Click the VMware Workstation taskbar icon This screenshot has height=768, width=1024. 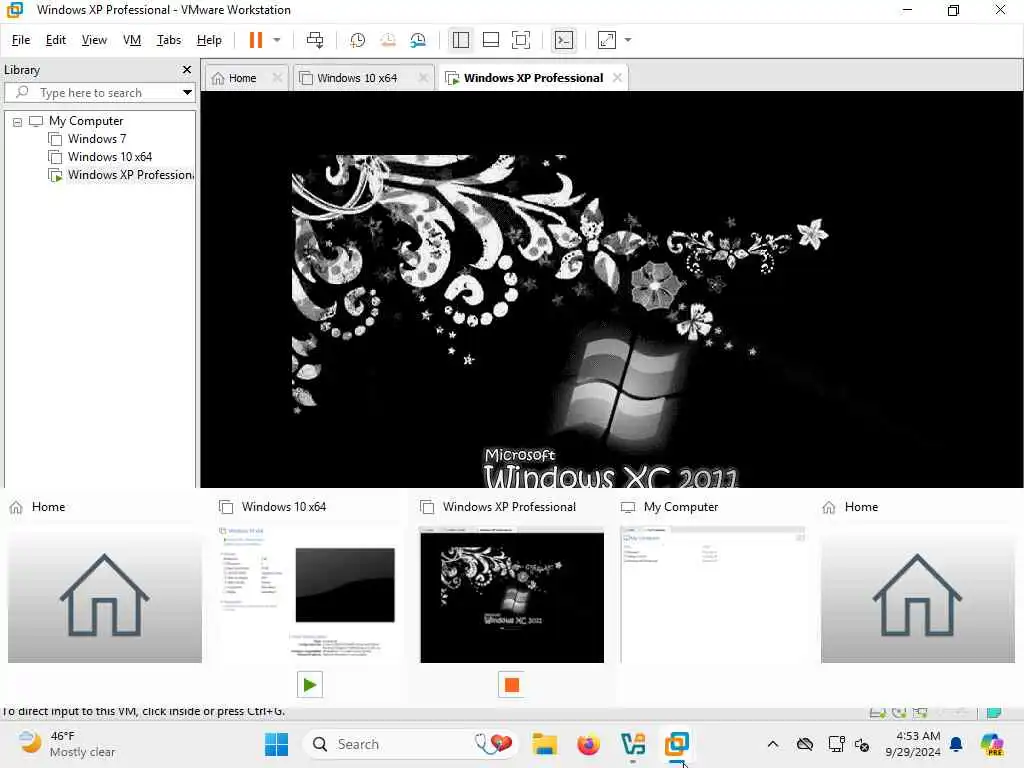click(x=677, y=744)
